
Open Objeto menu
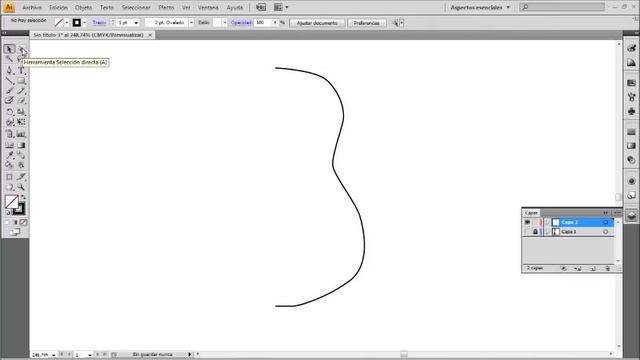[x=83, y=7]
